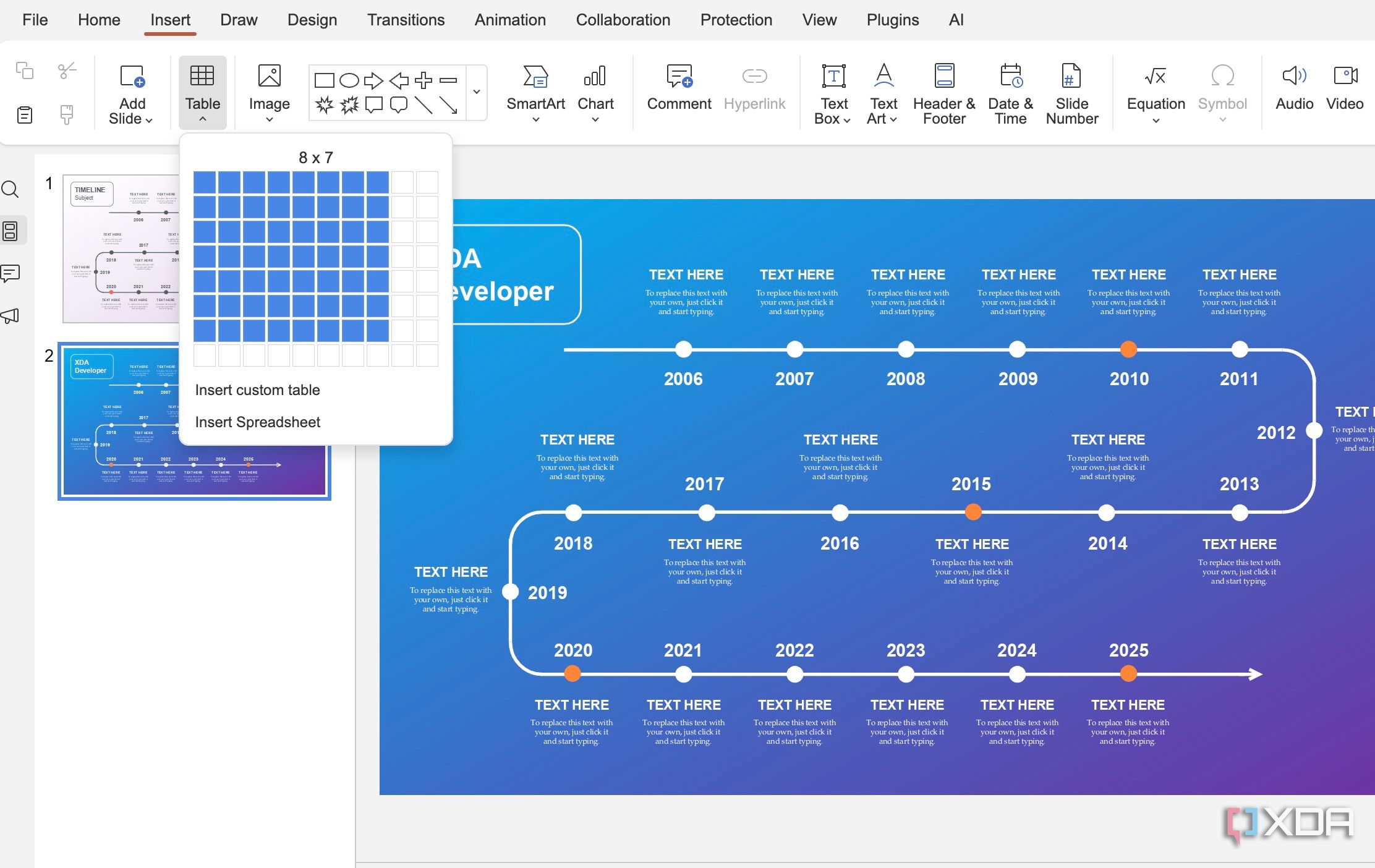Open the Equation dropdown
Image resolution: width=1375 pixels, height=868 pixels.
tap(1156, 120)
